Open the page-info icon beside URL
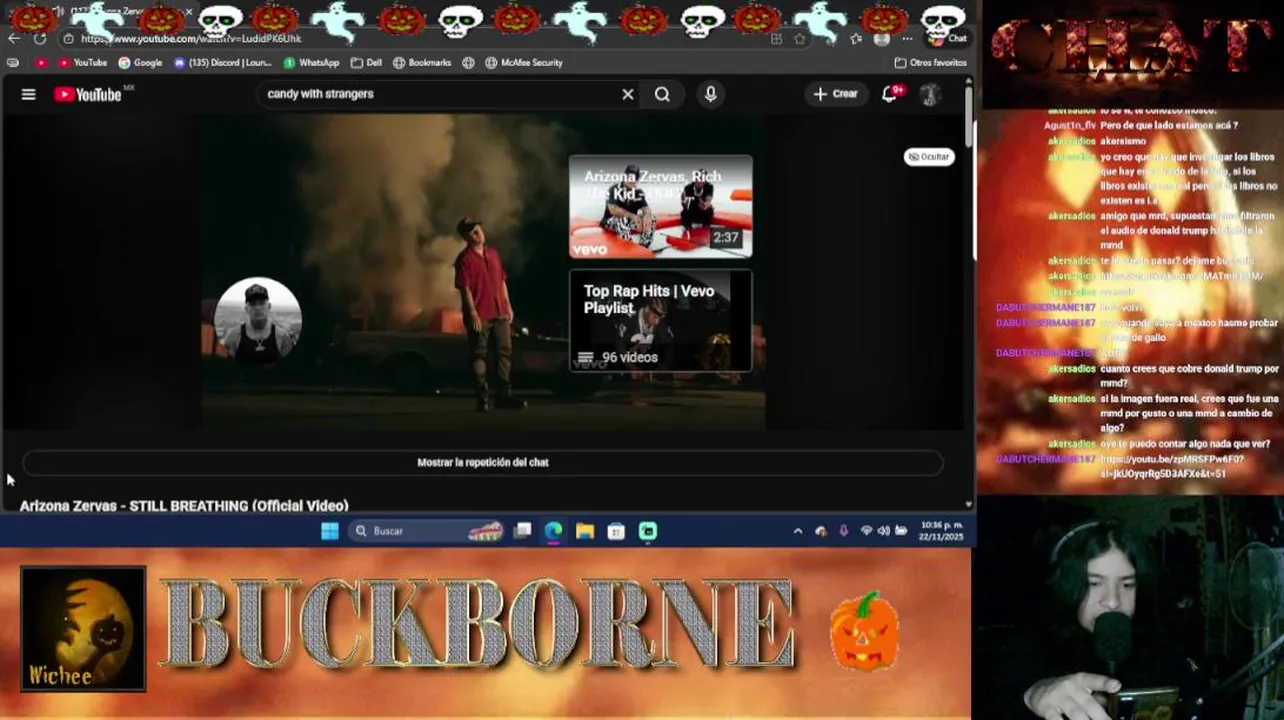Viewport: 1284px width, 720px height. click(x=68, y=38)
